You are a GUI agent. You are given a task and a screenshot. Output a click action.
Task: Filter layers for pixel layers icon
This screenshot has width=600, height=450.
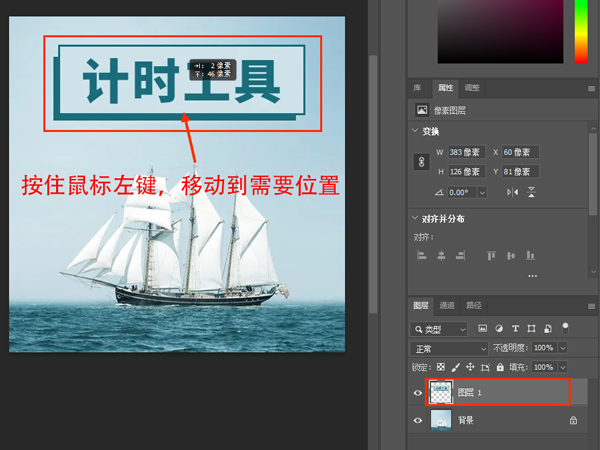click(482, 328)
